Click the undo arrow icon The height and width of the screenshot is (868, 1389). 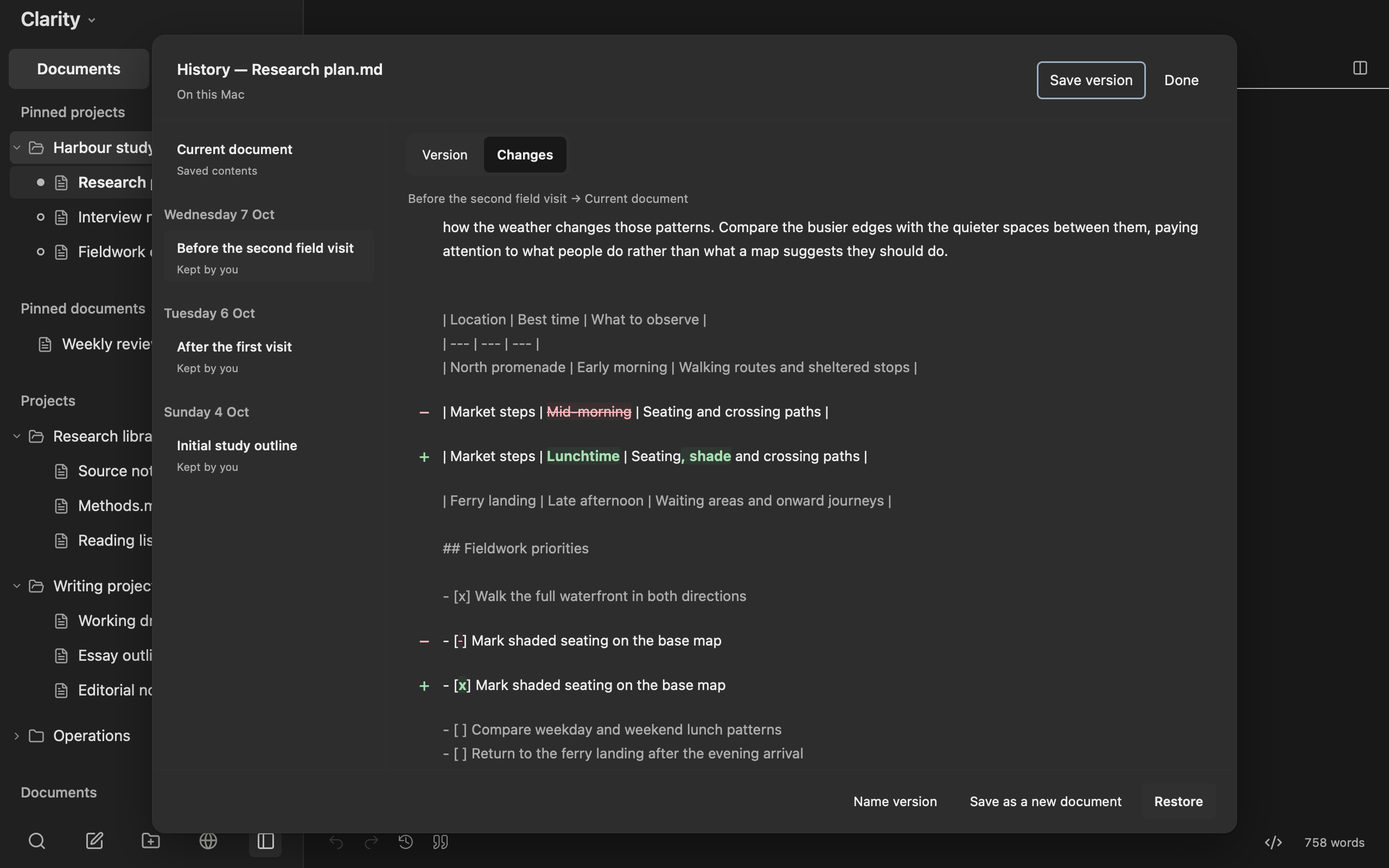point(336,842)
